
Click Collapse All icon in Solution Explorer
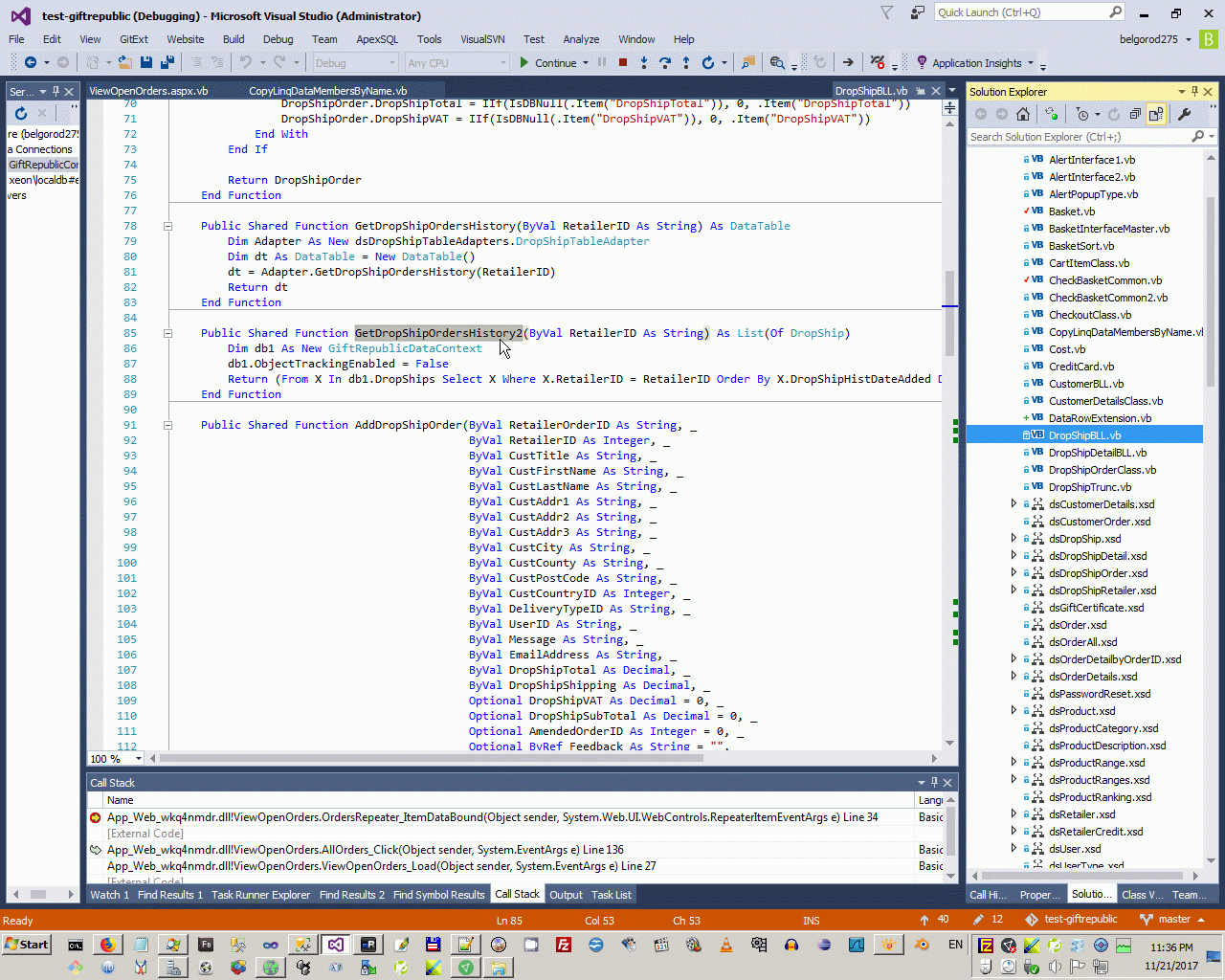click(x=1135, y=115)
